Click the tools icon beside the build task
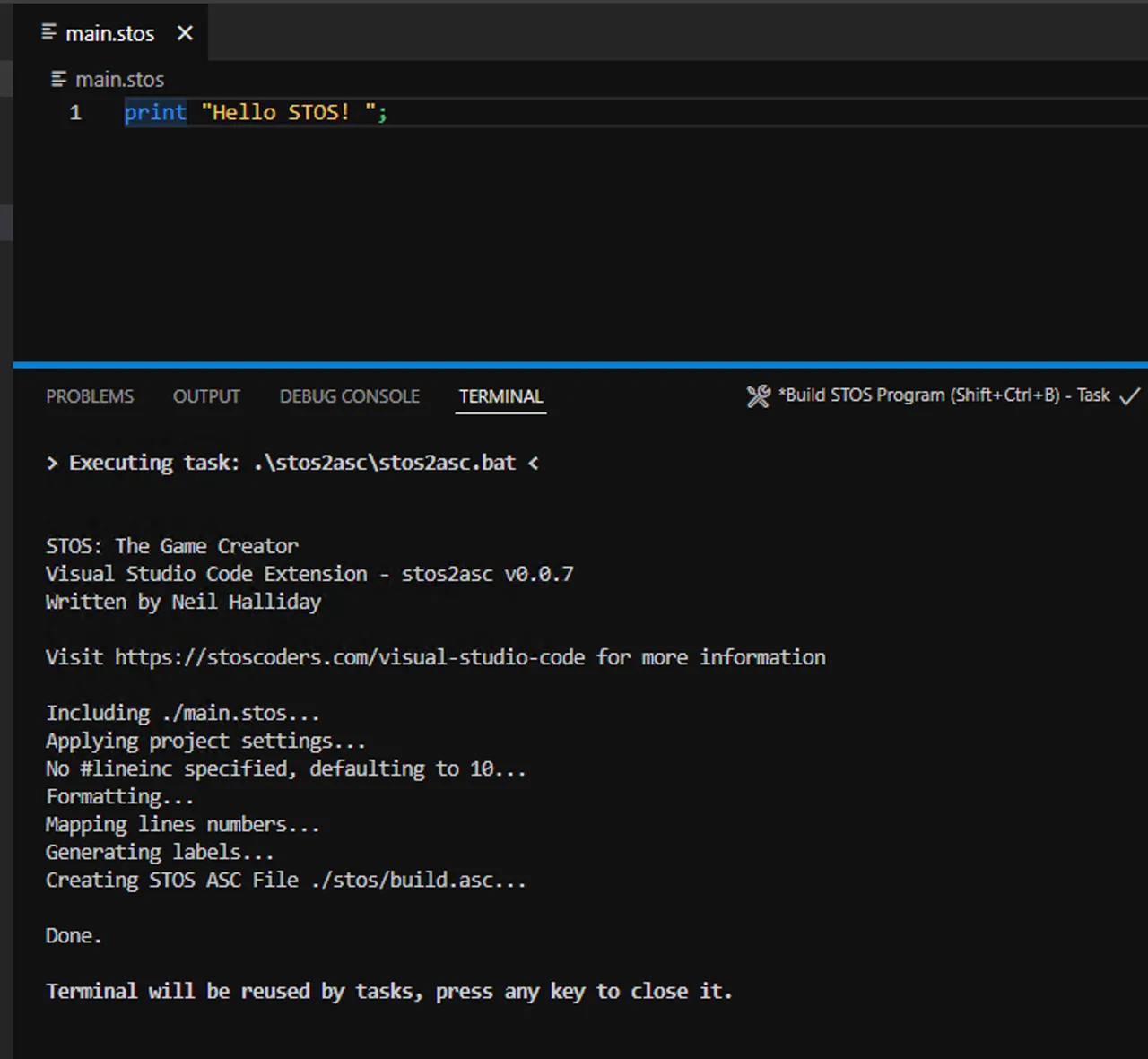 [759, 395]
